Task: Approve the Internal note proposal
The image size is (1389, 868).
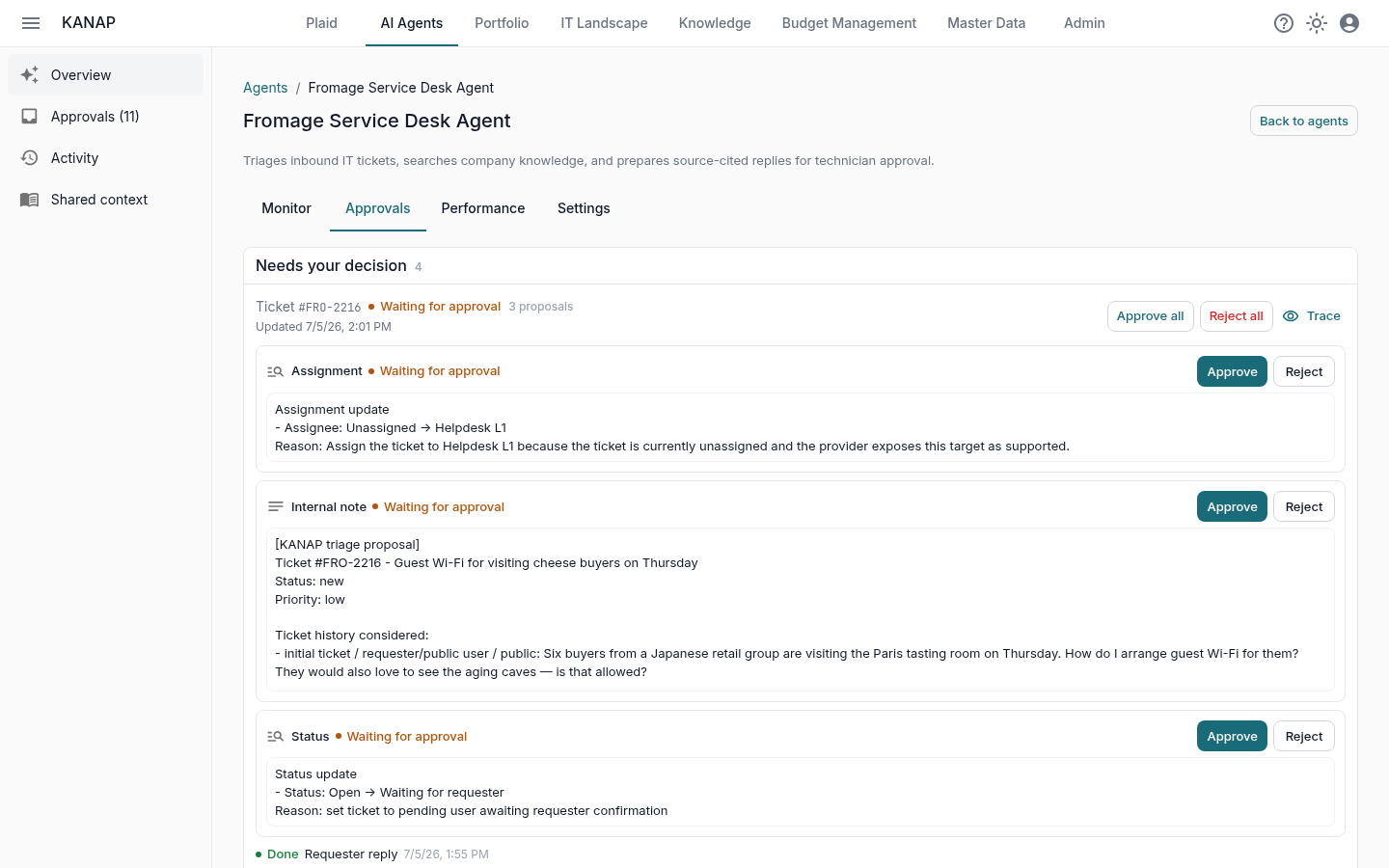Action: (x=1232, y=506)
